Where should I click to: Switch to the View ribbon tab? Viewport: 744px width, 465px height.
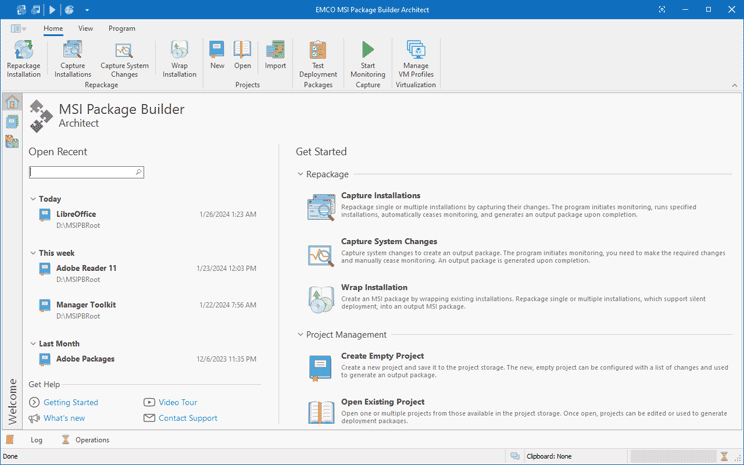tap(85, 28)
